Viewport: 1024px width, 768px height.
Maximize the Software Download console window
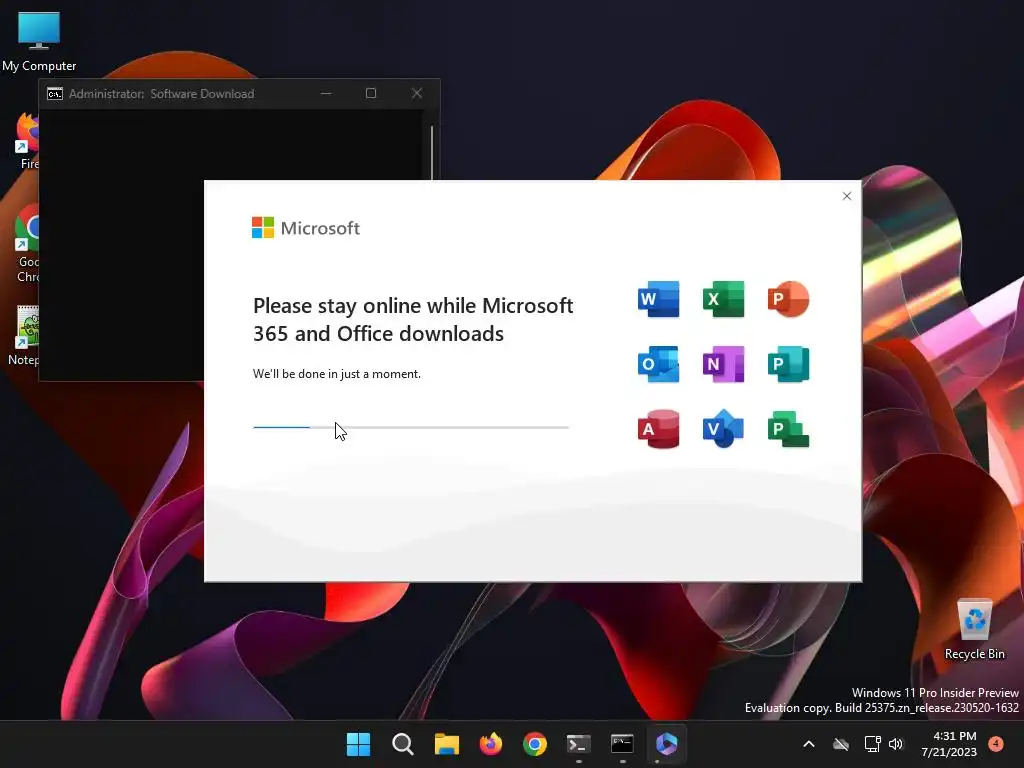(x=371, y=93)
